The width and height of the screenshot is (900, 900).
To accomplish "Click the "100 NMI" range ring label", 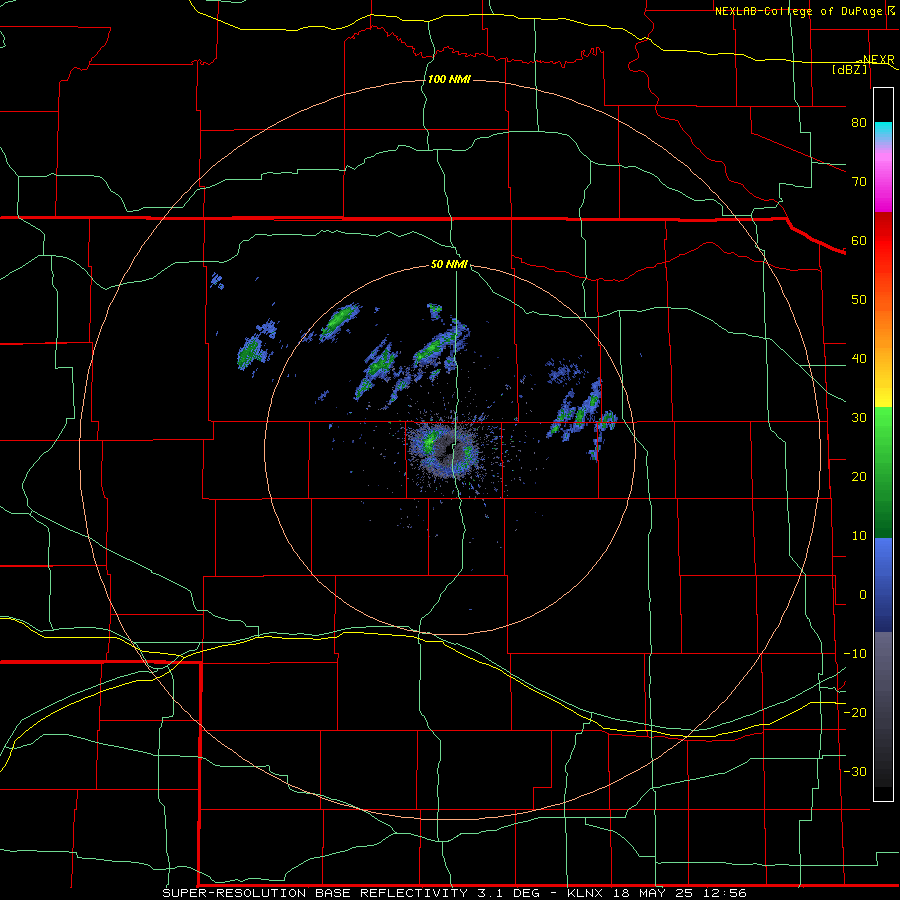I will pos(449,79).
